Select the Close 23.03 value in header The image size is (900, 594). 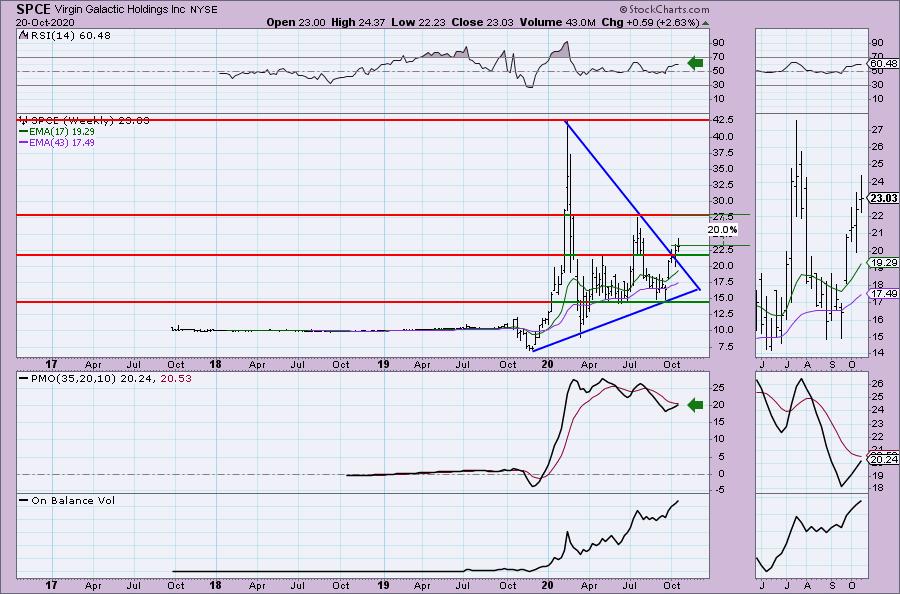(x=482, y=22)
